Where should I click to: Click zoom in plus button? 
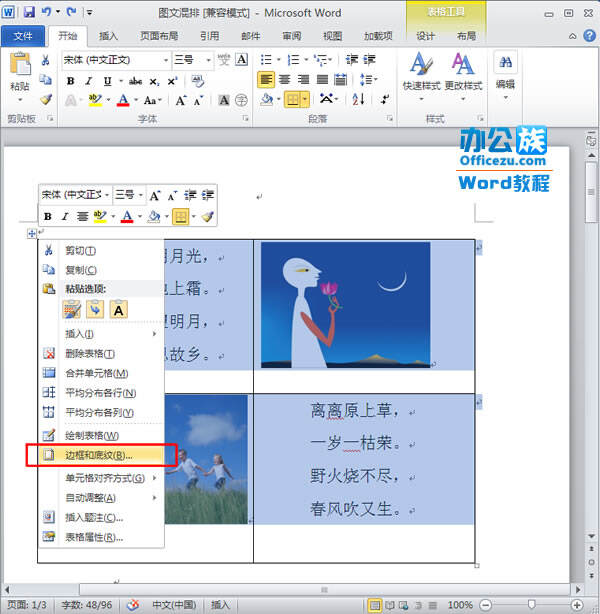tap(577, 605)
